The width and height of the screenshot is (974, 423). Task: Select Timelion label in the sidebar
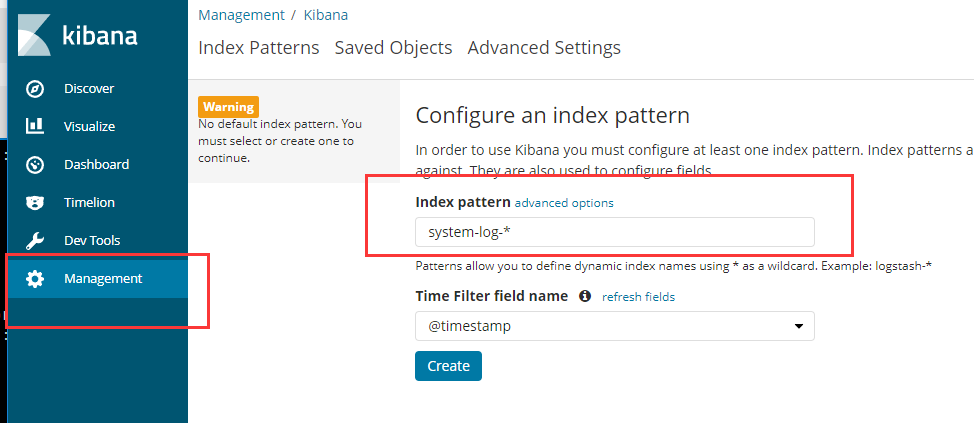pos(89,203)
